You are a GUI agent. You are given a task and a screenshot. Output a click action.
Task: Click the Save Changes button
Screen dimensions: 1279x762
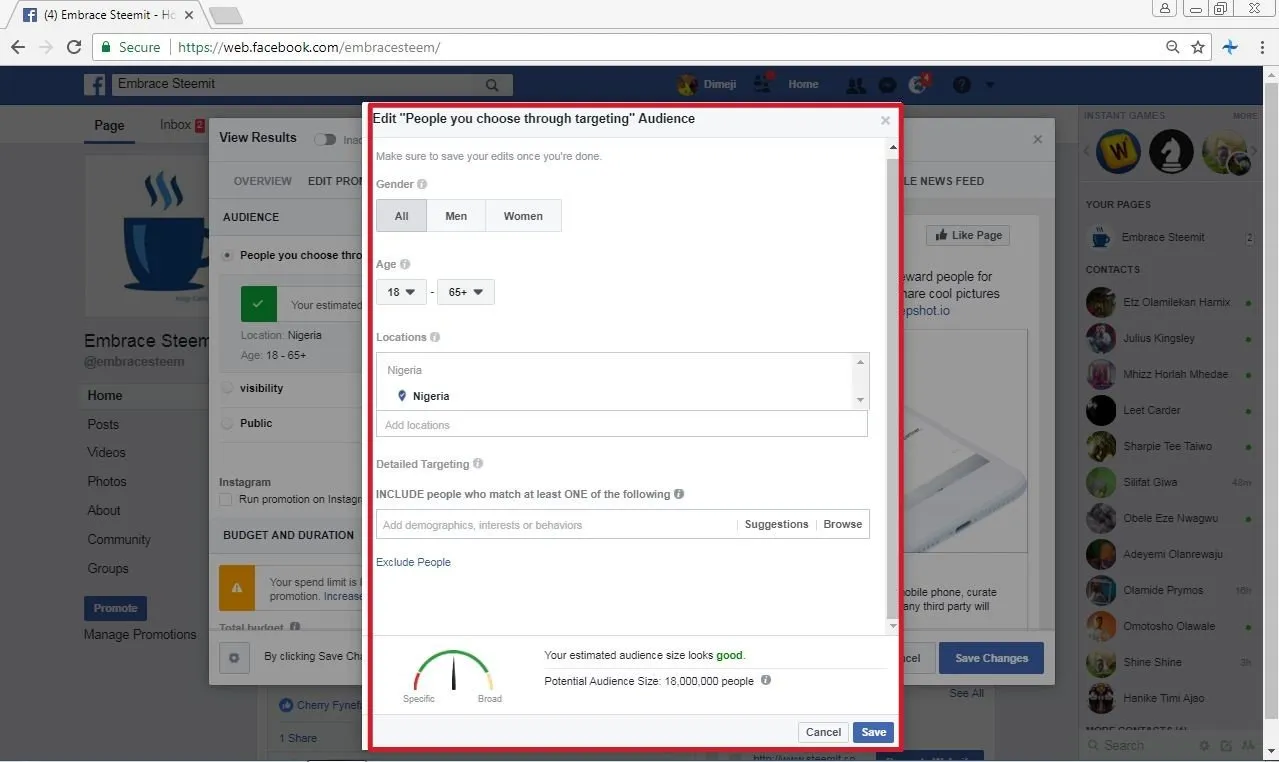991,658
